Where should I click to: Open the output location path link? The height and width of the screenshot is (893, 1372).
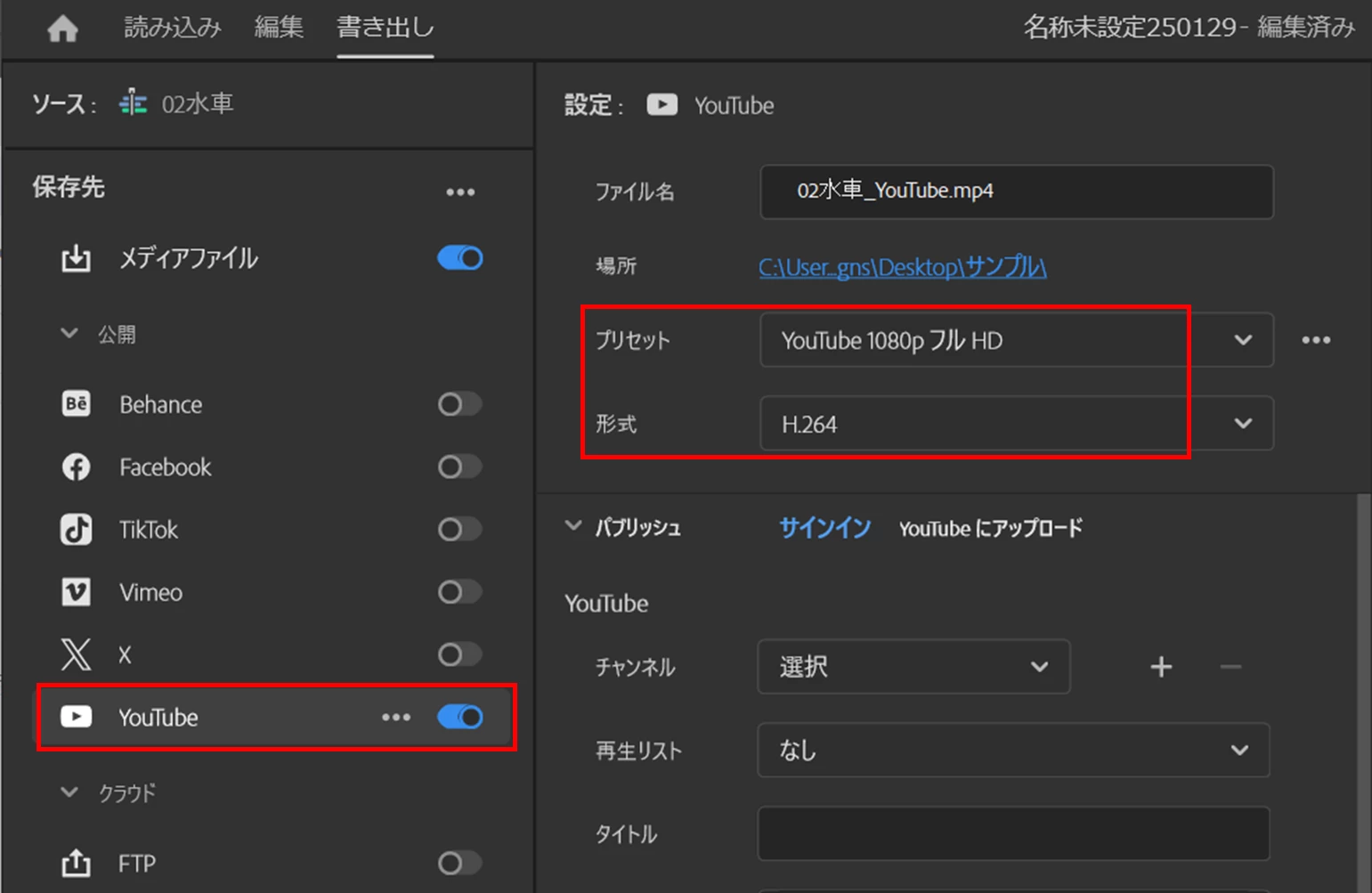903,267
